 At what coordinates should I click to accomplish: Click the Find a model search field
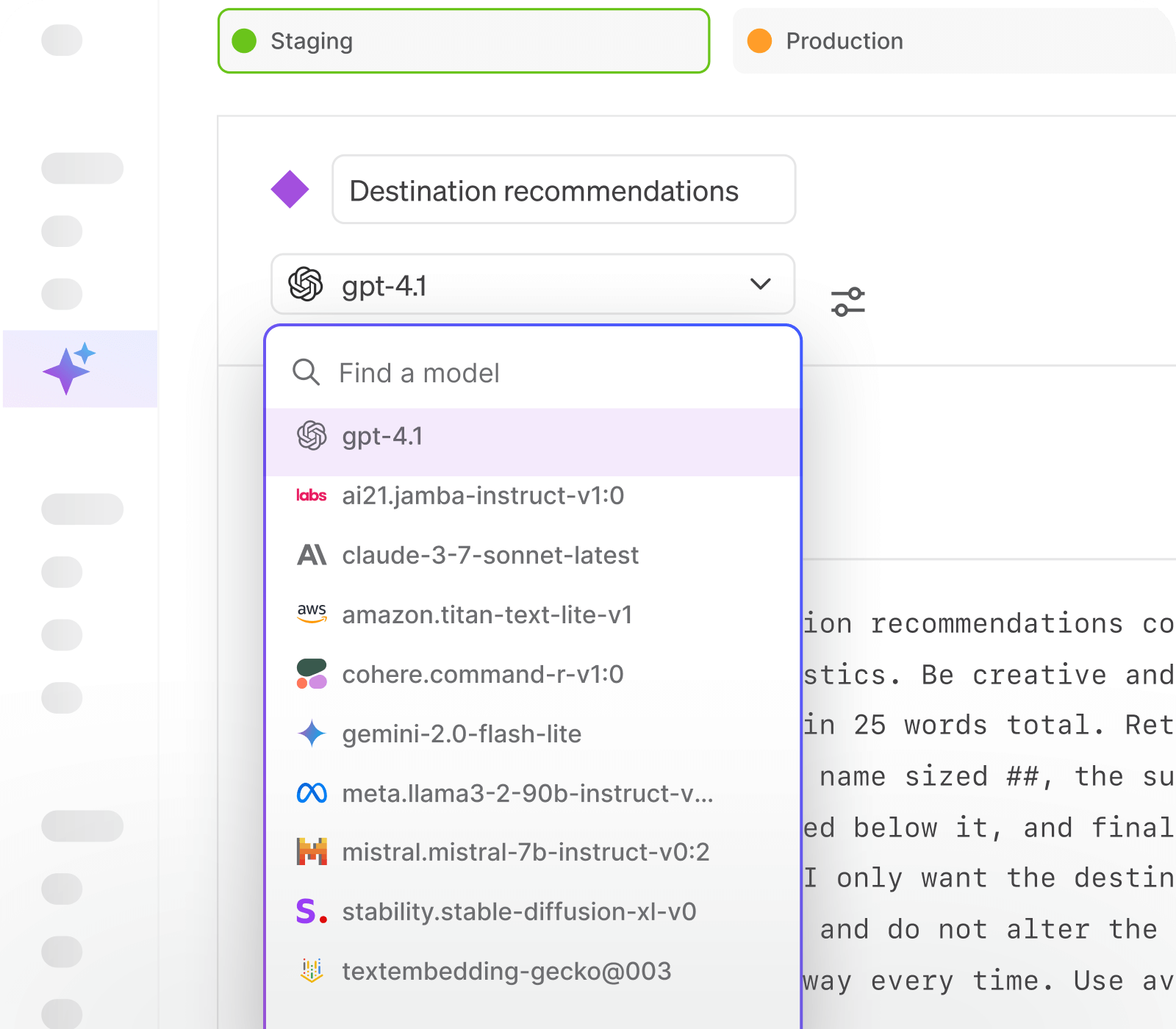point(533,373)
